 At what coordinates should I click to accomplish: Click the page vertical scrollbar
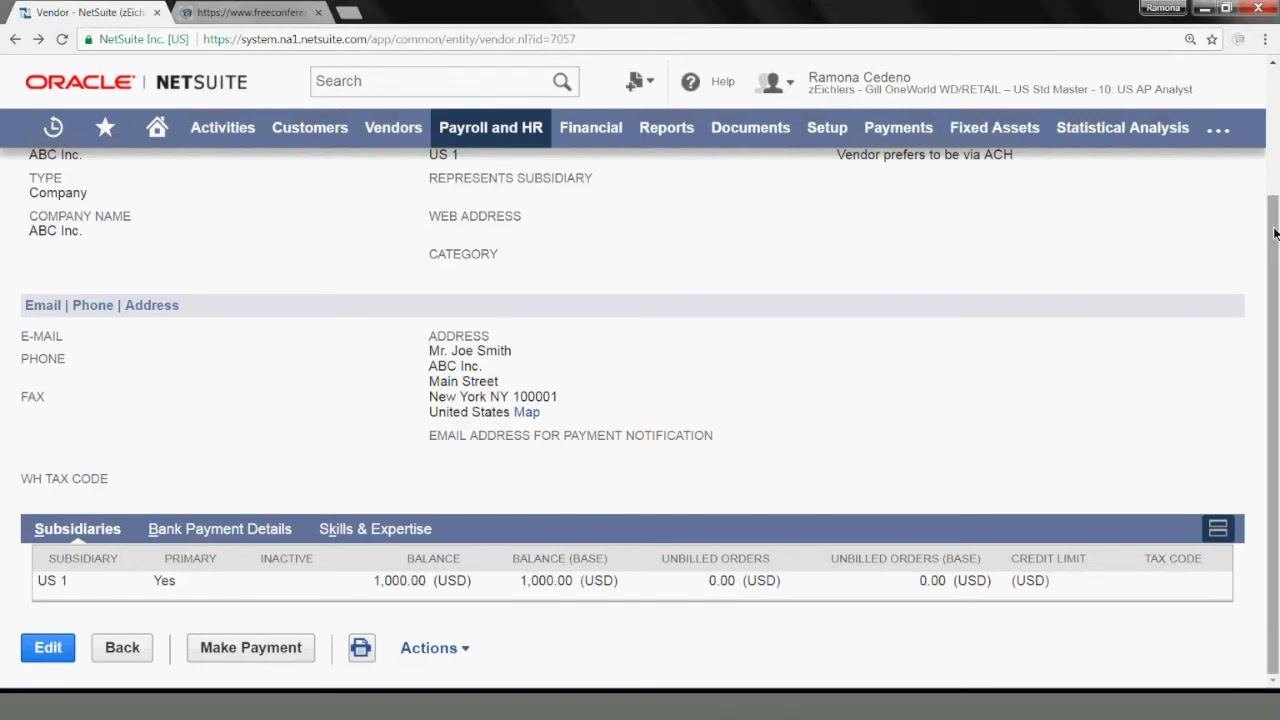(1272, 434)
